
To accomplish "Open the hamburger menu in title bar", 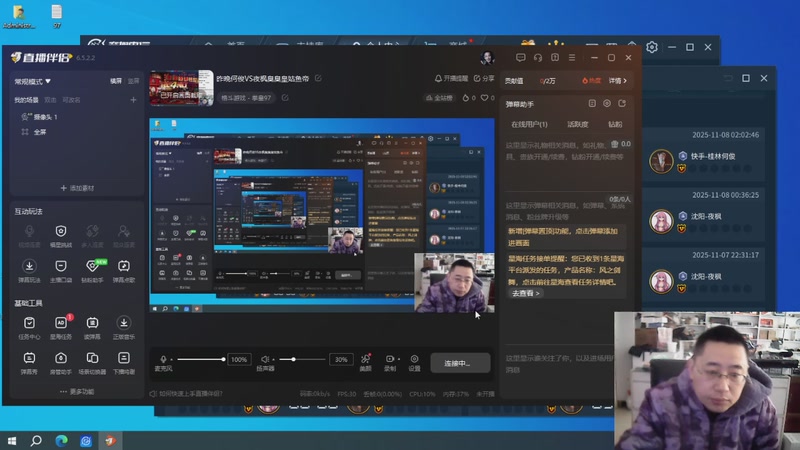I will coord(572,58).
